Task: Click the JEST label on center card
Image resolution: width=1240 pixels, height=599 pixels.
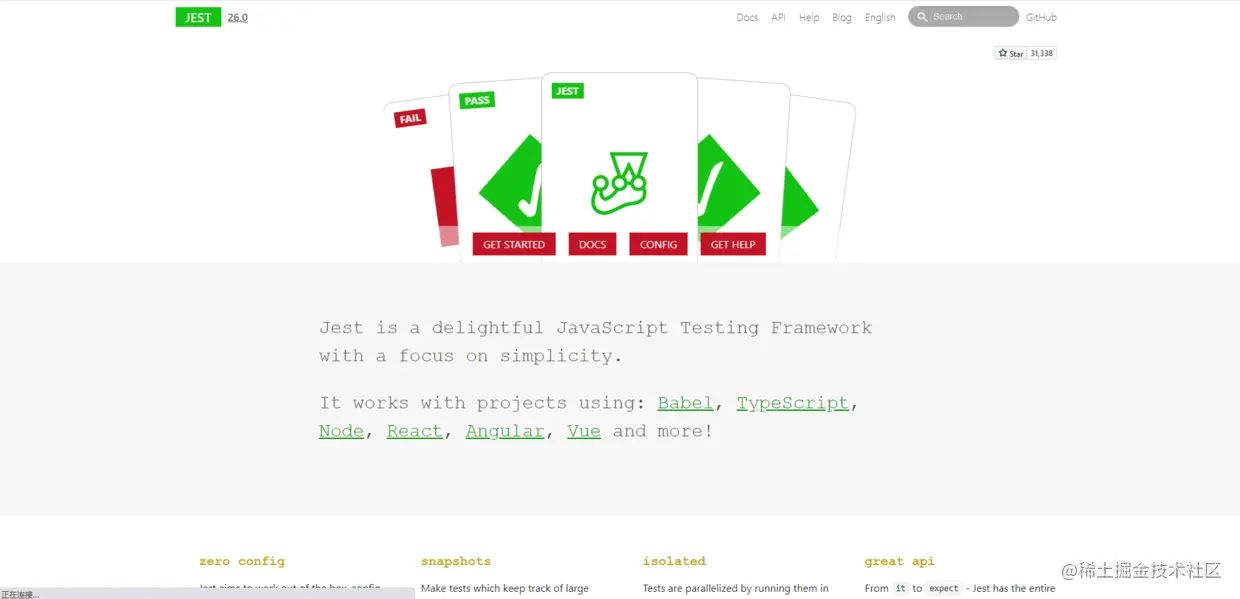Action: tap(567, 91)
